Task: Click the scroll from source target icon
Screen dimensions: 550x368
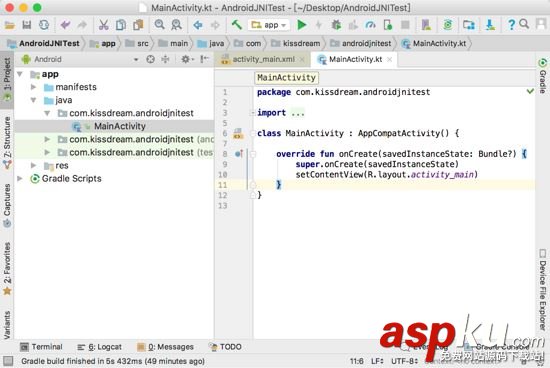Action: pyautogui.click(x=150, y=59)
